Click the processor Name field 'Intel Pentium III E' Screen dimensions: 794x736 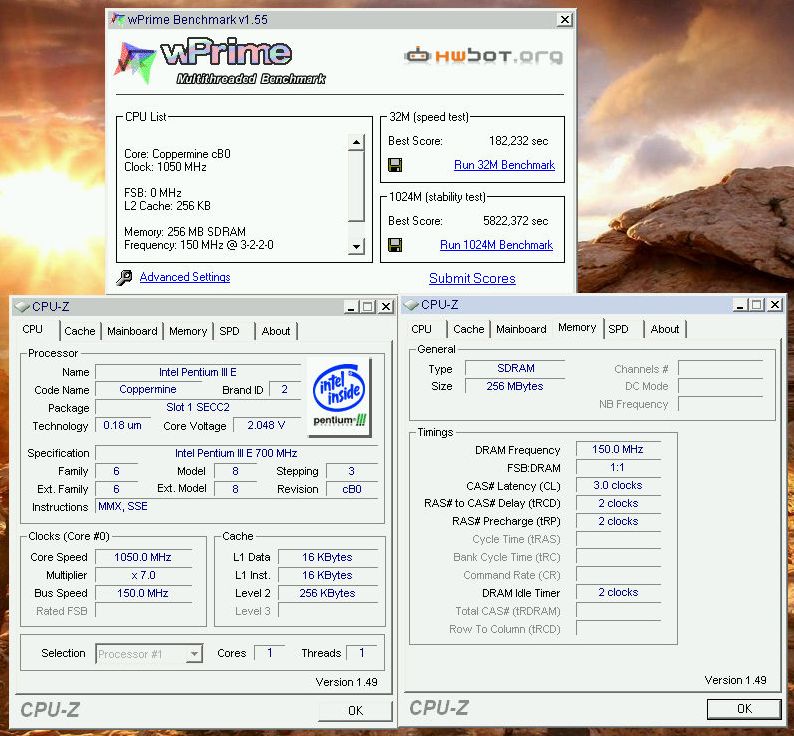198,372
